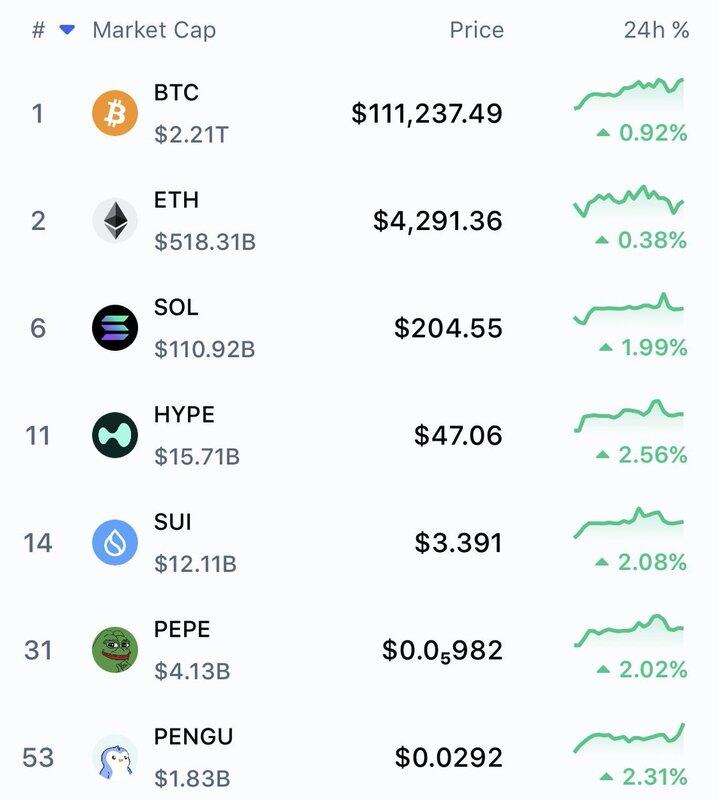Open the Solana coin icon

tap(115, 328)
